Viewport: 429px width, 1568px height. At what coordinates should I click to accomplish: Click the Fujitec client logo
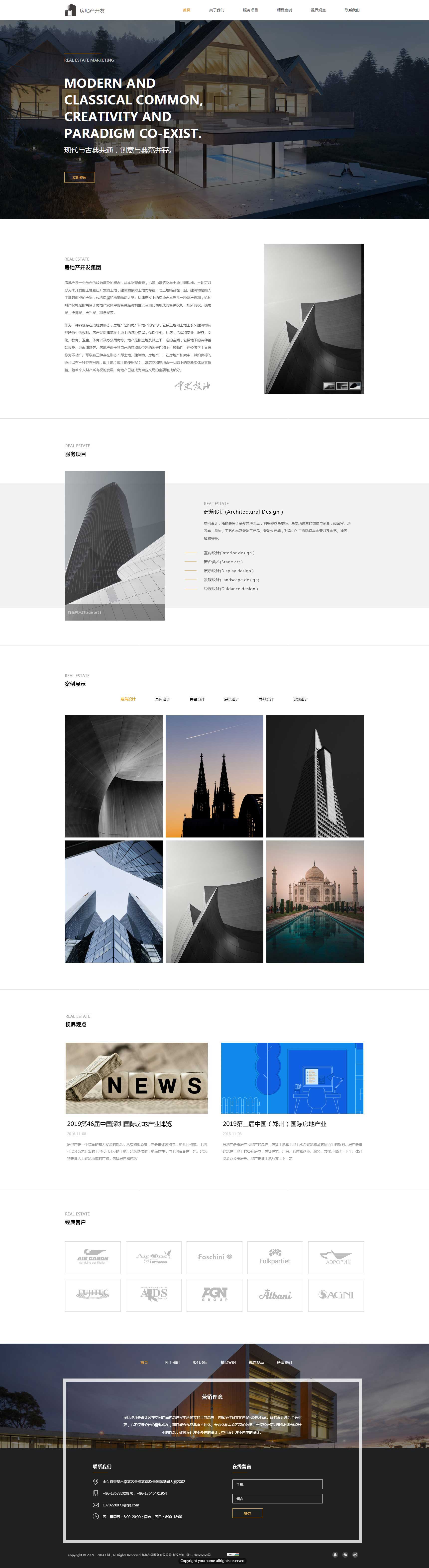tap(93, 1295)
